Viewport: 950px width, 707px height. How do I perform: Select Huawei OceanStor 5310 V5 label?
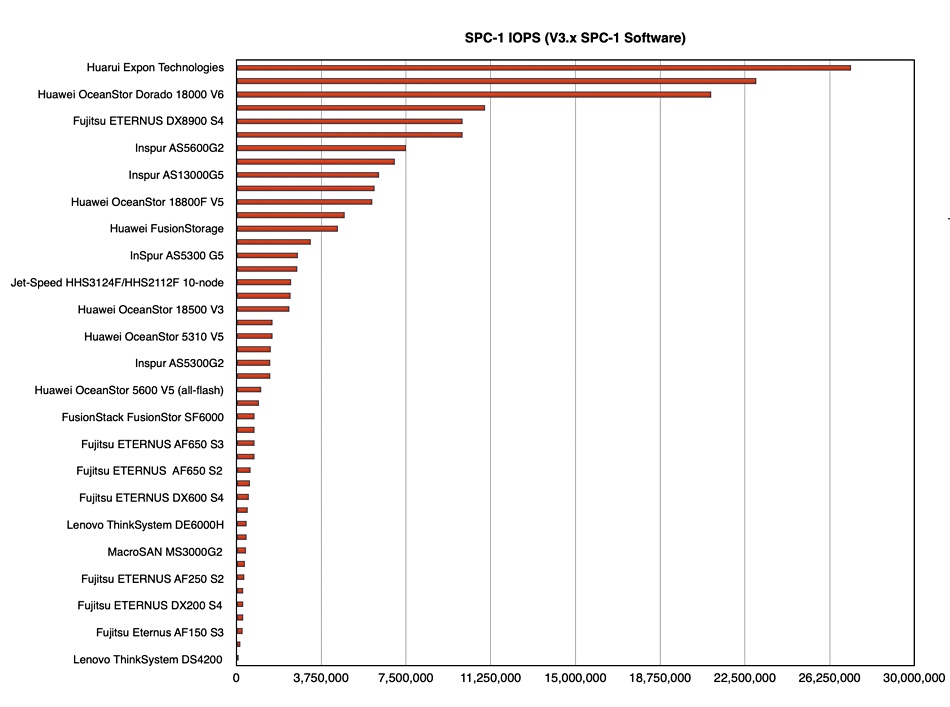tap(154, 336)
